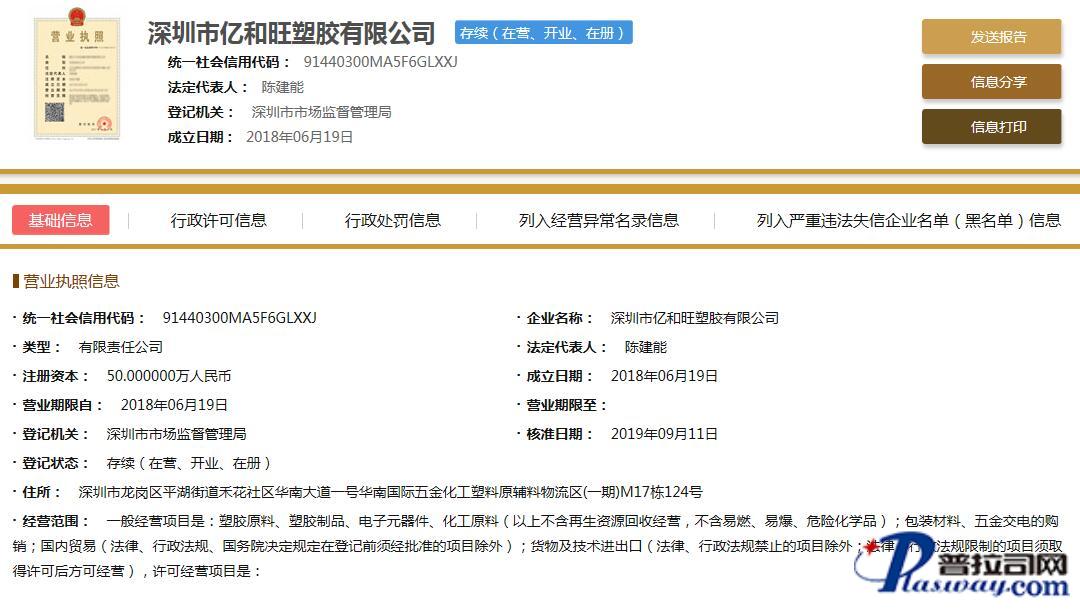Screen dimensions: 1080x609
Task: Click legal representative 陈建能 in the header
Action: [282, 87]
